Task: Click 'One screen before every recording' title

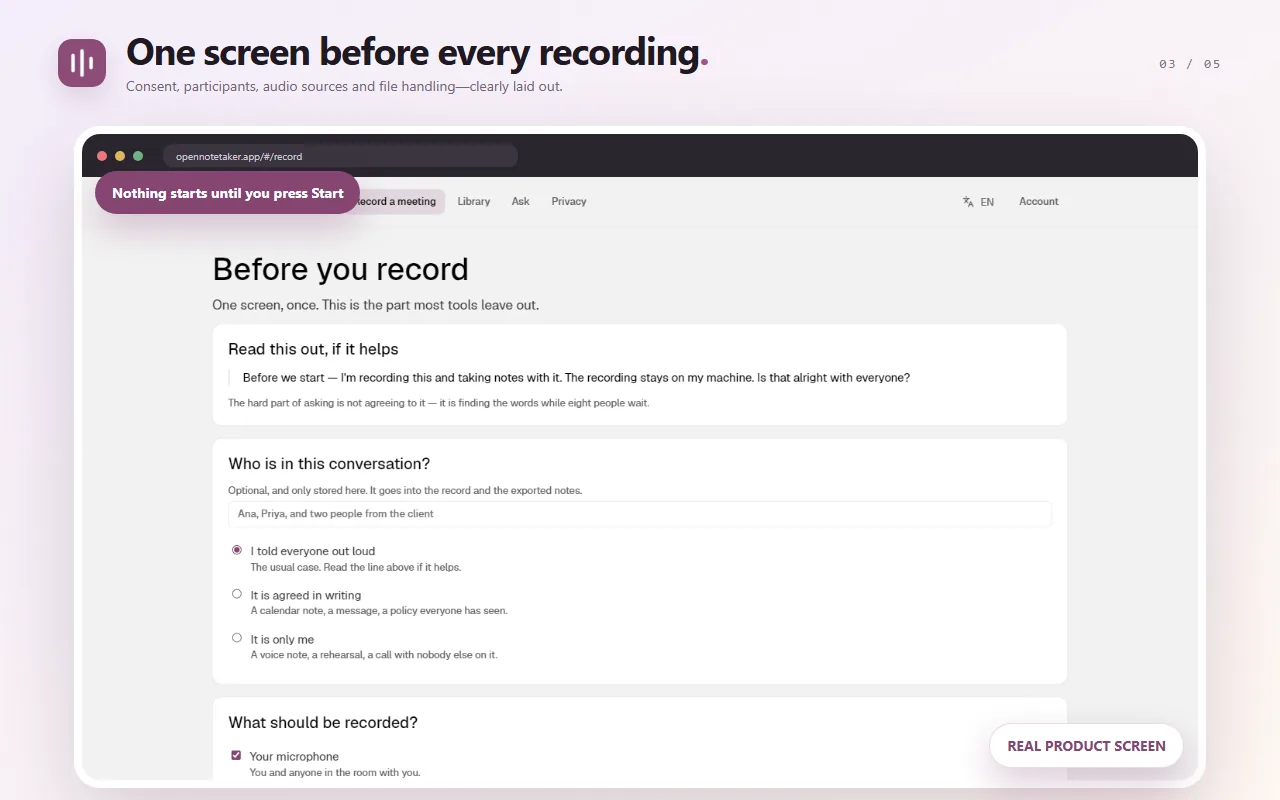Action: point(418,52)
